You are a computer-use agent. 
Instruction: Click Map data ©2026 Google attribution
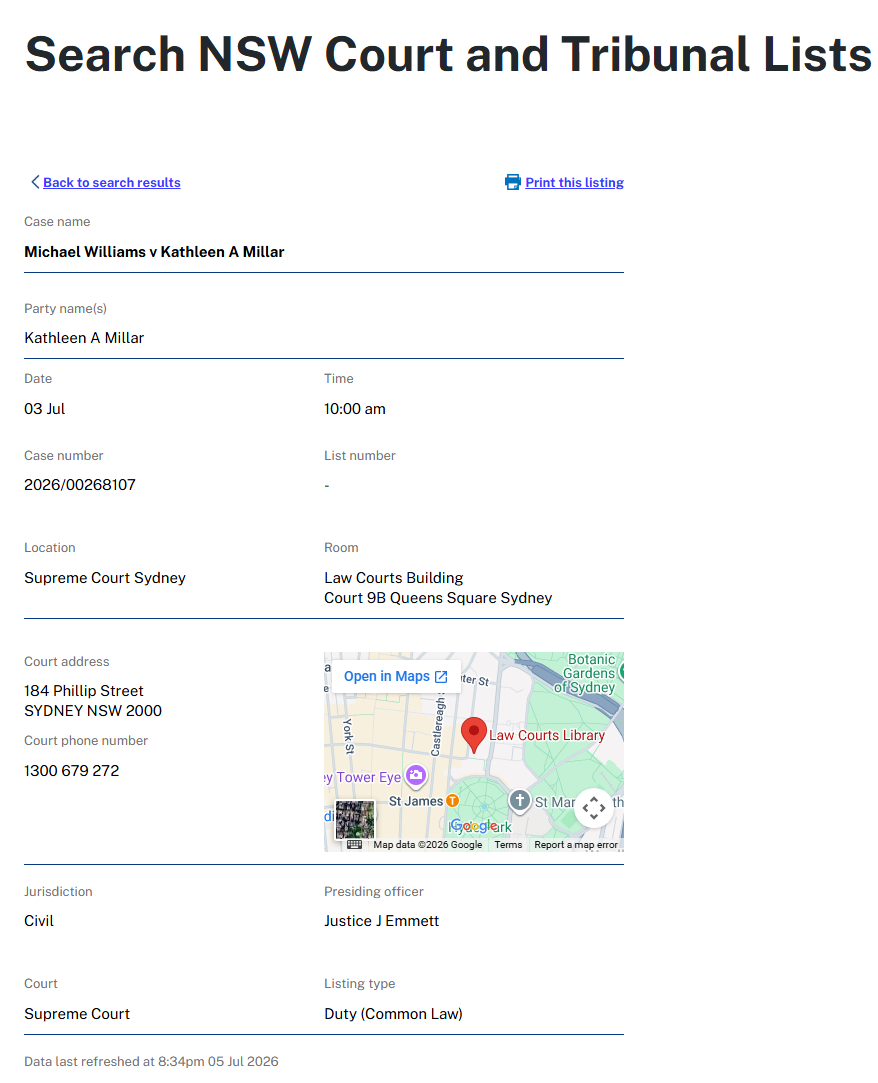pos(428,845)
